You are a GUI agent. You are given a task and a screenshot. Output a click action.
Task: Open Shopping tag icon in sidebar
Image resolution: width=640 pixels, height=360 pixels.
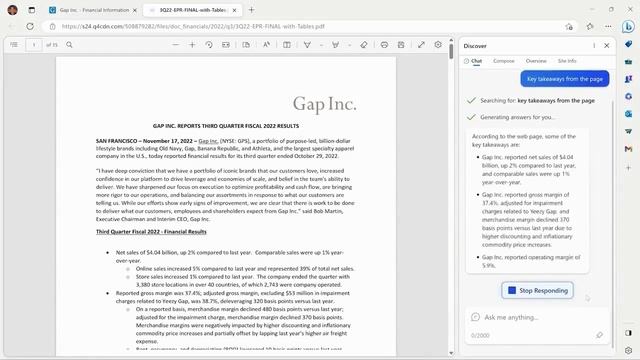(x=629, y=44)
